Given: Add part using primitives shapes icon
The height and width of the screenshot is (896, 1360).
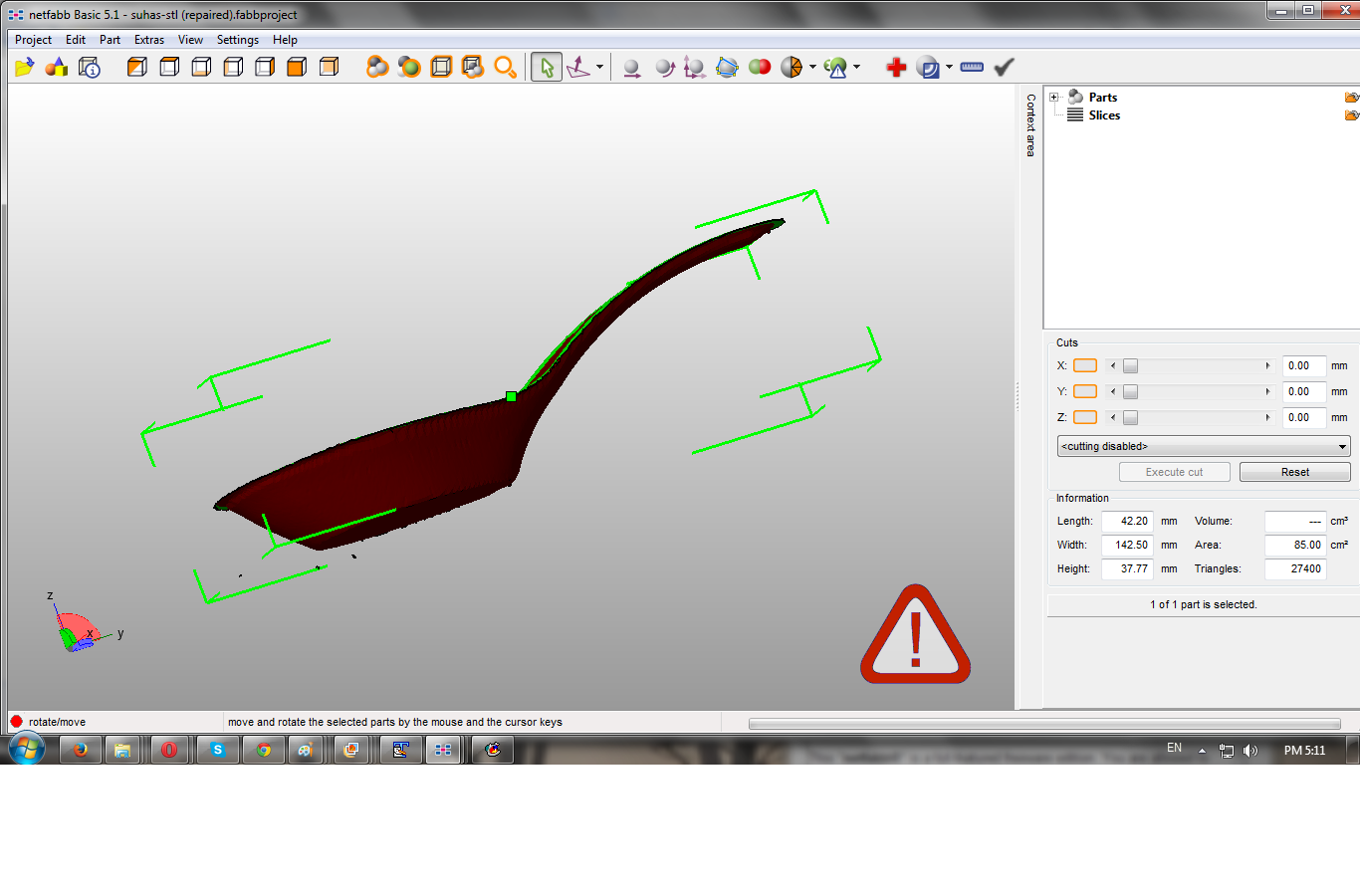Looking at the screenshot, I should (x=57, y=67).
